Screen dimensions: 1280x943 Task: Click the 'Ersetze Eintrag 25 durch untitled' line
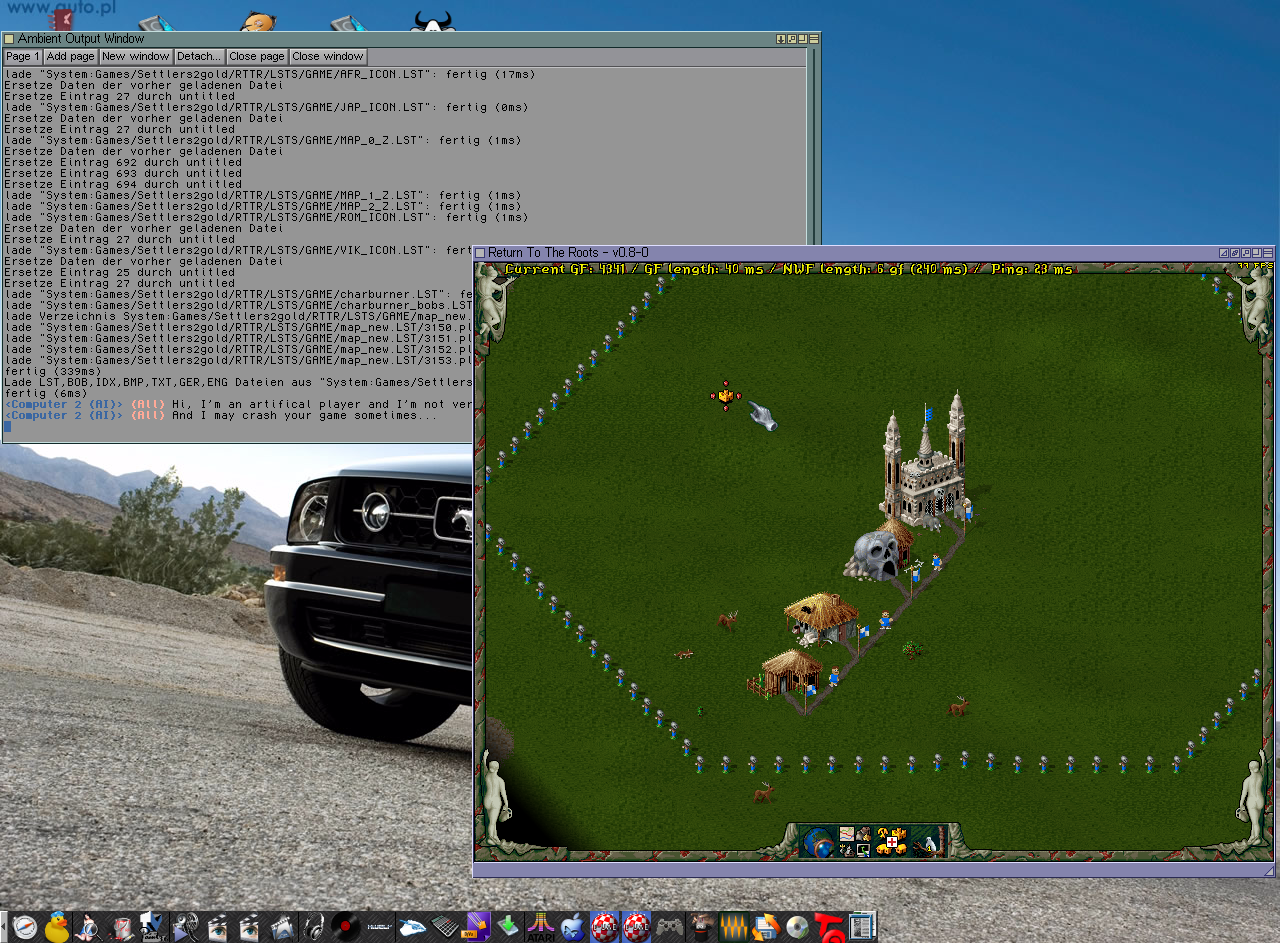tap(120, 272)
